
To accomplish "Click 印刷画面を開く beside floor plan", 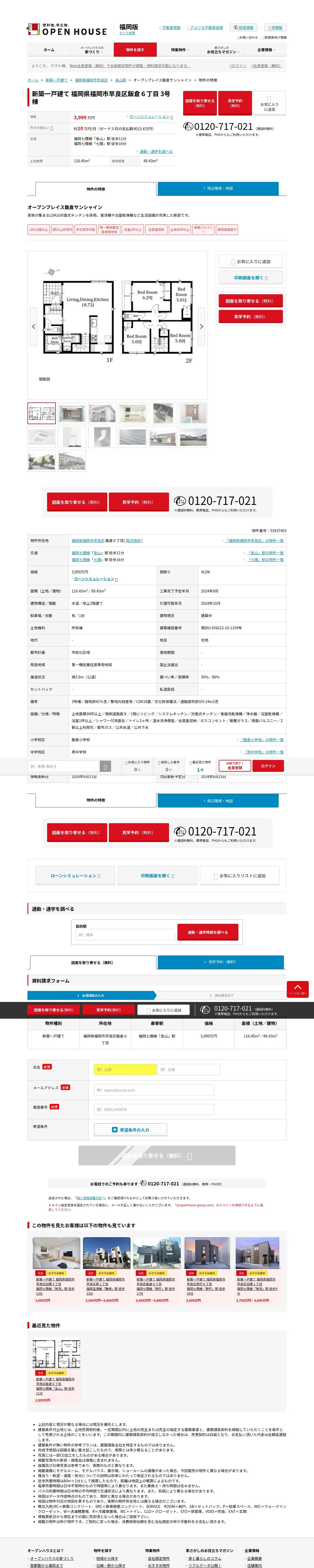I will click(x=251, y=278).
